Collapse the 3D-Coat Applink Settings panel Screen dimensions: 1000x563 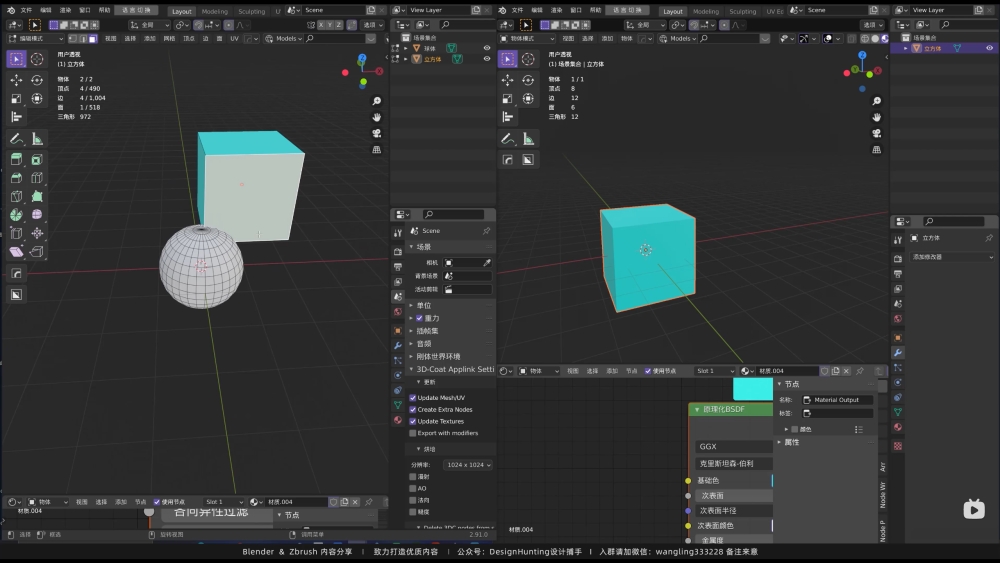click(450, 369)
